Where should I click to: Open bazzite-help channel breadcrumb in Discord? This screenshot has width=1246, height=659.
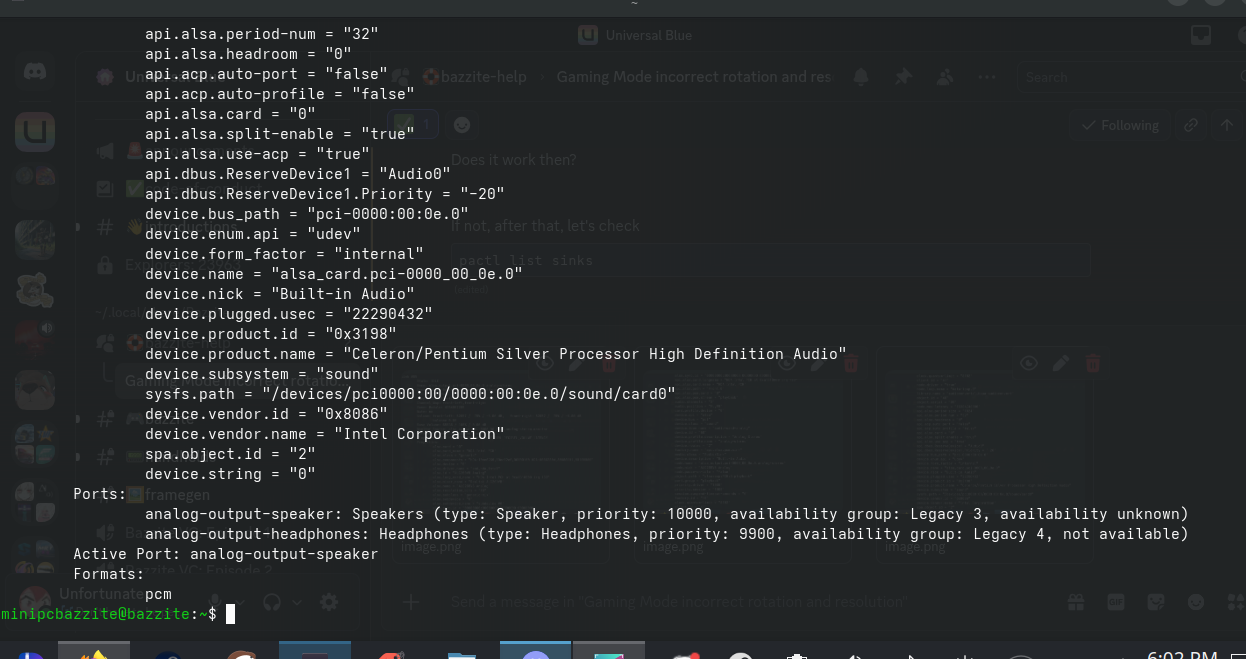pos(474,77)
